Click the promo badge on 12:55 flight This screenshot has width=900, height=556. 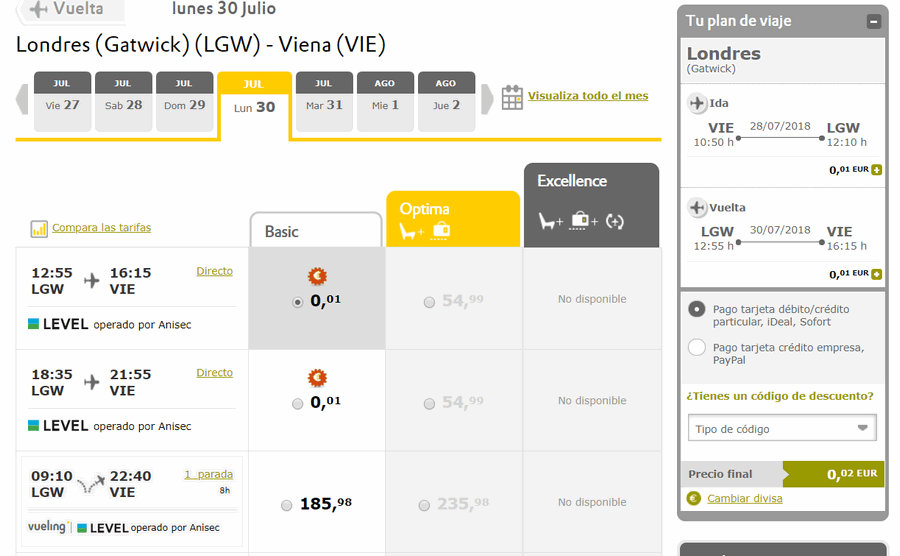point(317,277)
